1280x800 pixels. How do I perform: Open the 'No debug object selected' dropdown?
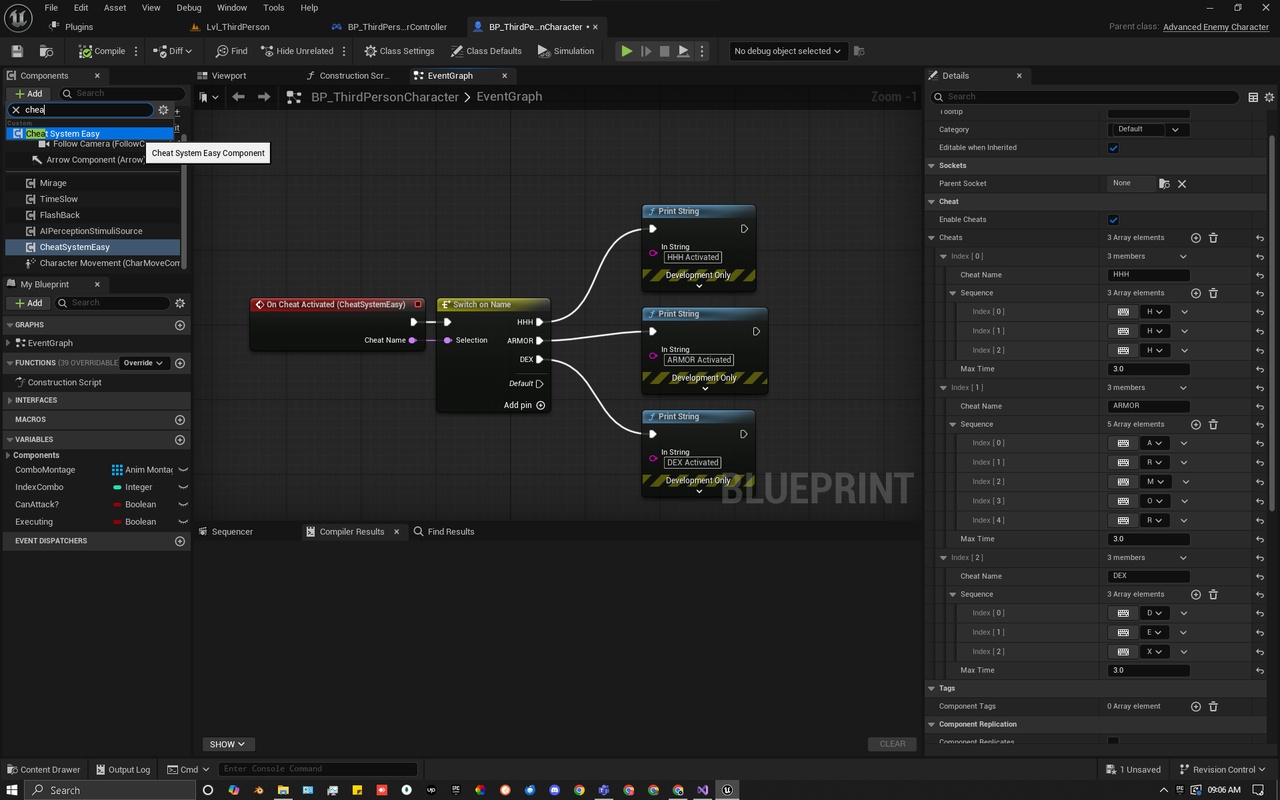(787, 51)
